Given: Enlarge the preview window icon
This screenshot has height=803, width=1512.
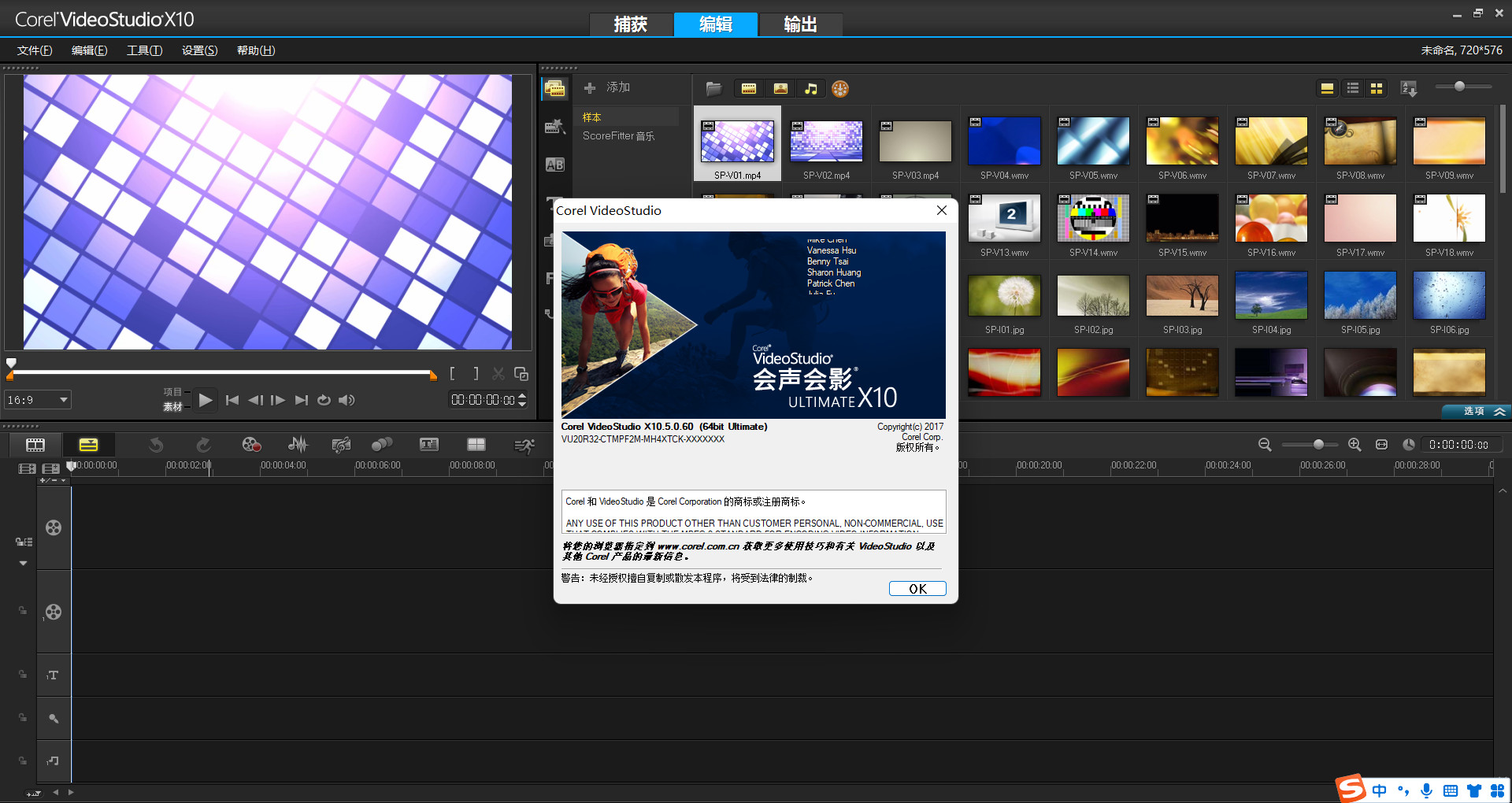Looking at the screenshot, I should pyautogui.click(x=521, y=373).
